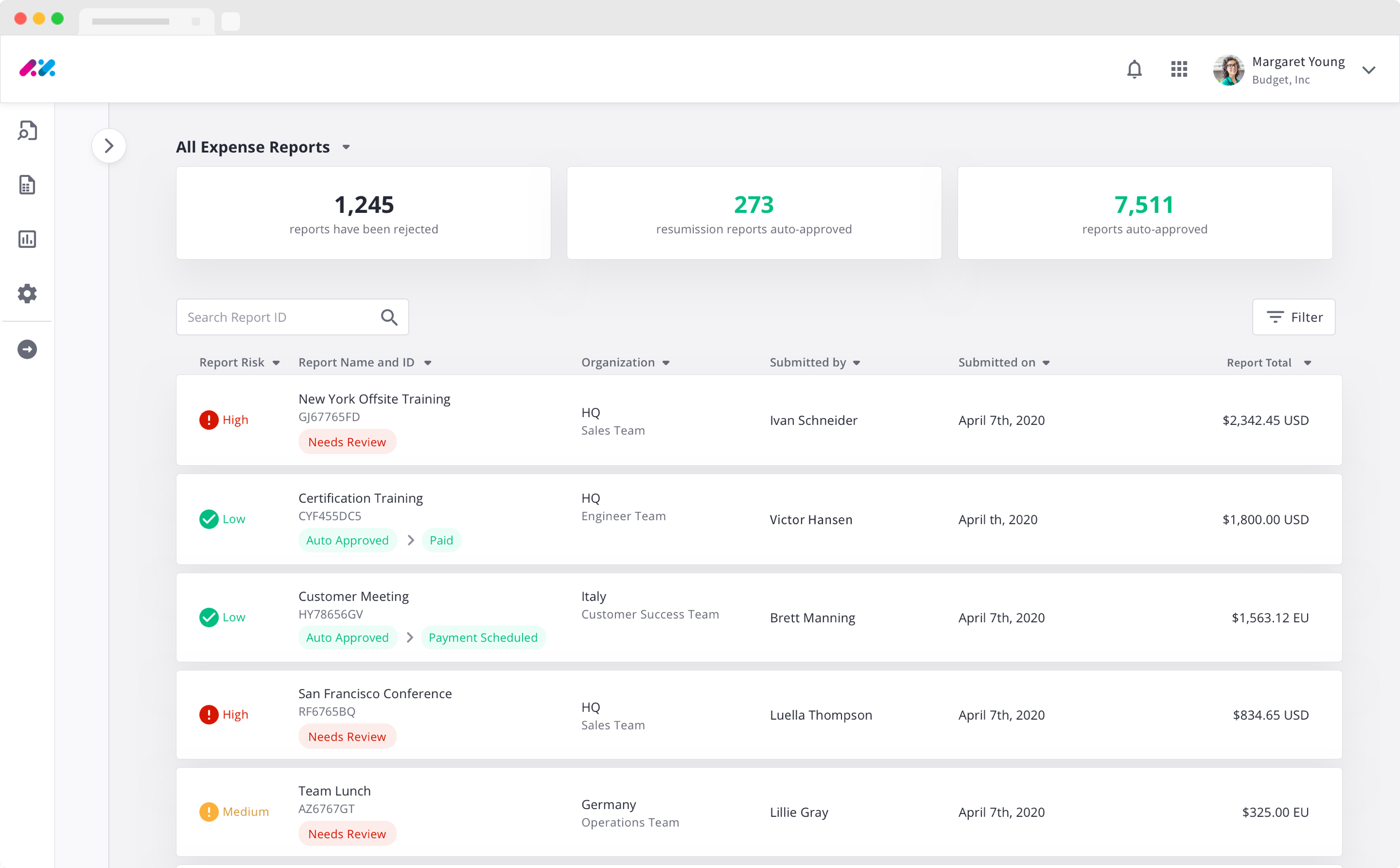Screen dimensions: 1400x868
Task: Click Auto Approved badge on Customer Meeting
Action: tap(347, 637)
